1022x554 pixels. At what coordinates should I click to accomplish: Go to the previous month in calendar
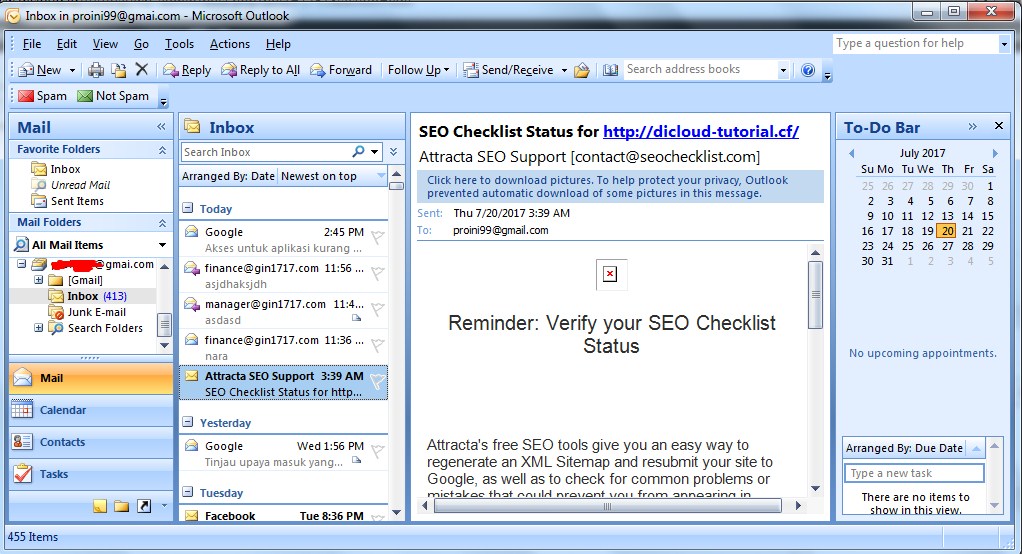[x=851, y=153]
